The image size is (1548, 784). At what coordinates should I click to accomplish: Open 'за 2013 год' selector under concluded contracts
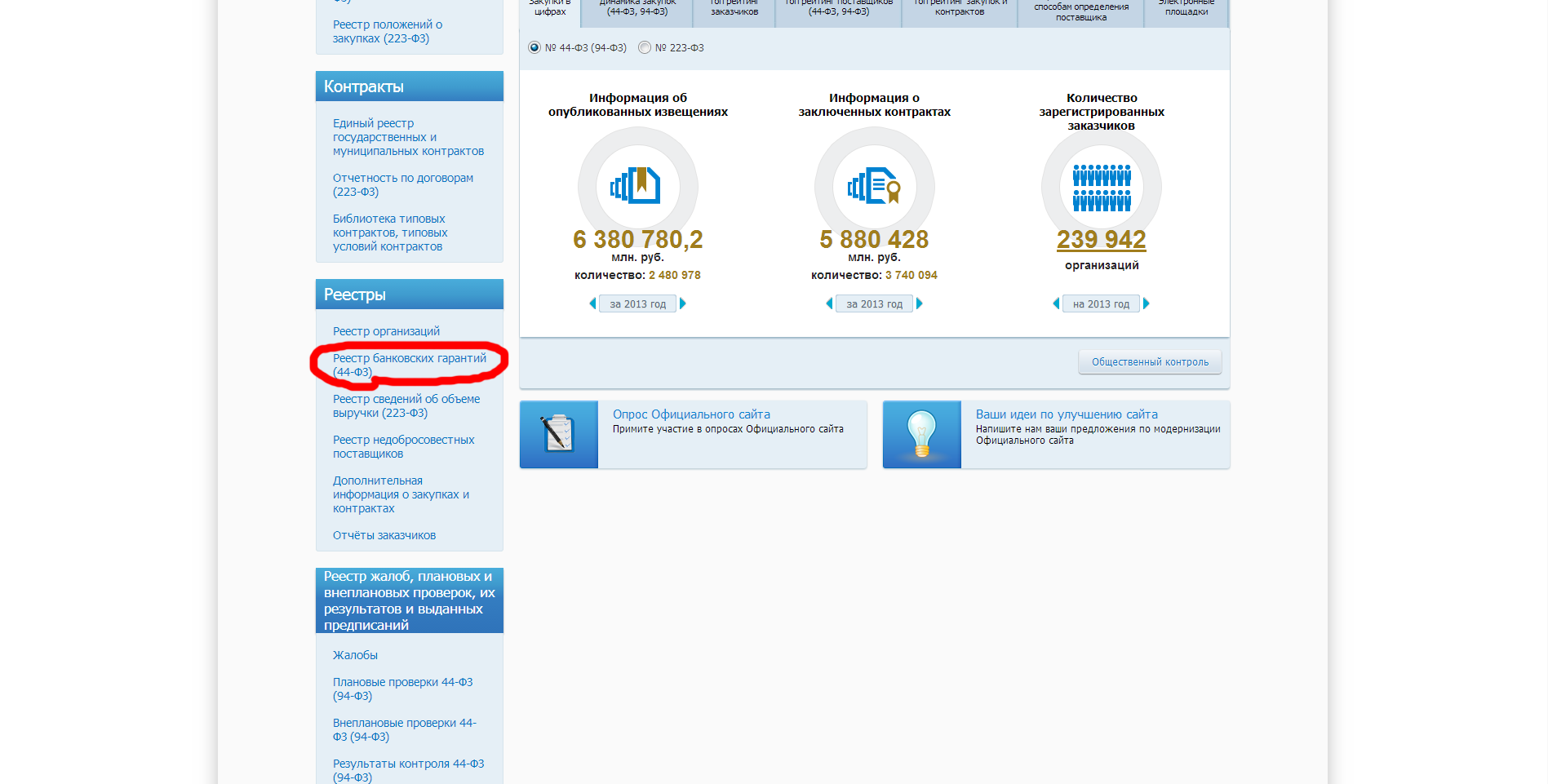pos(874,303)
